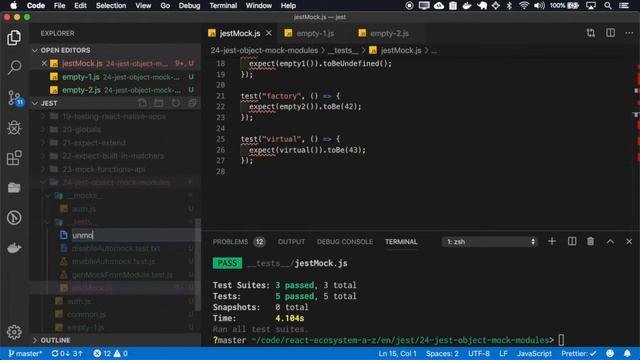Click New Folder icon in JEST header
This screenshot has height=360, width=640.
point(159,103)
